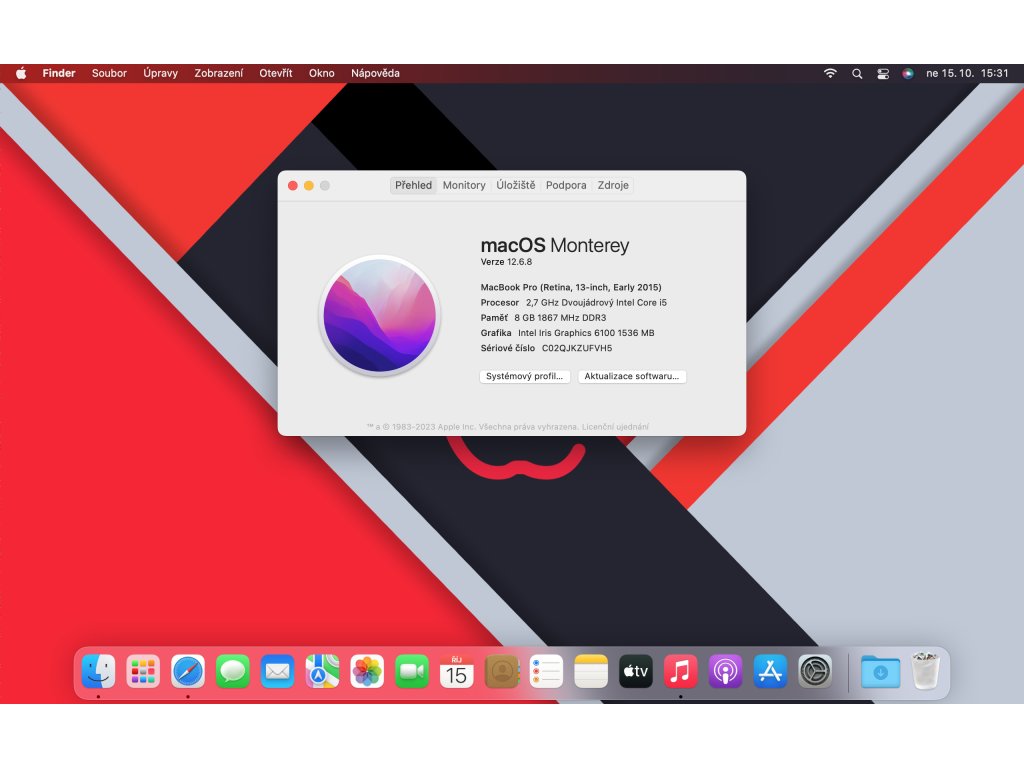This screenshot has width=1024, height=768.
Task: Activate Siri from the menu bar
Action: click(x=908, y=74)
